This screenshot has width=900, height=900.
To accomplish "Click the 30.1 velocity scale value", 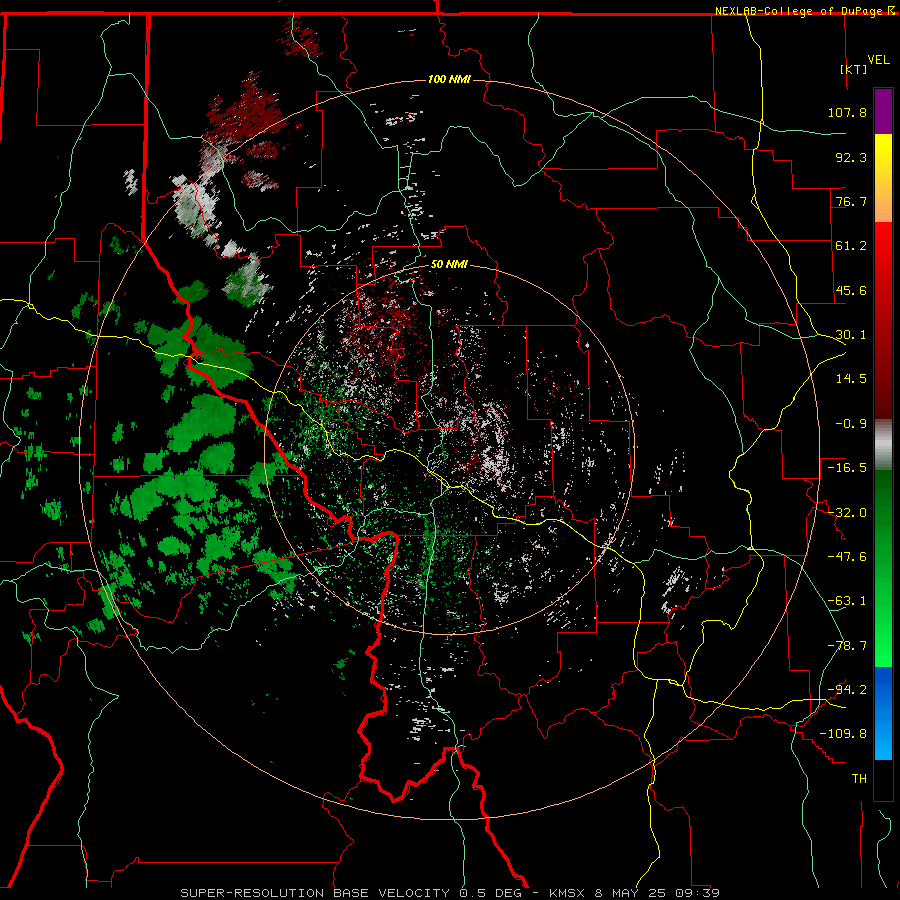I will coord(851,335).
